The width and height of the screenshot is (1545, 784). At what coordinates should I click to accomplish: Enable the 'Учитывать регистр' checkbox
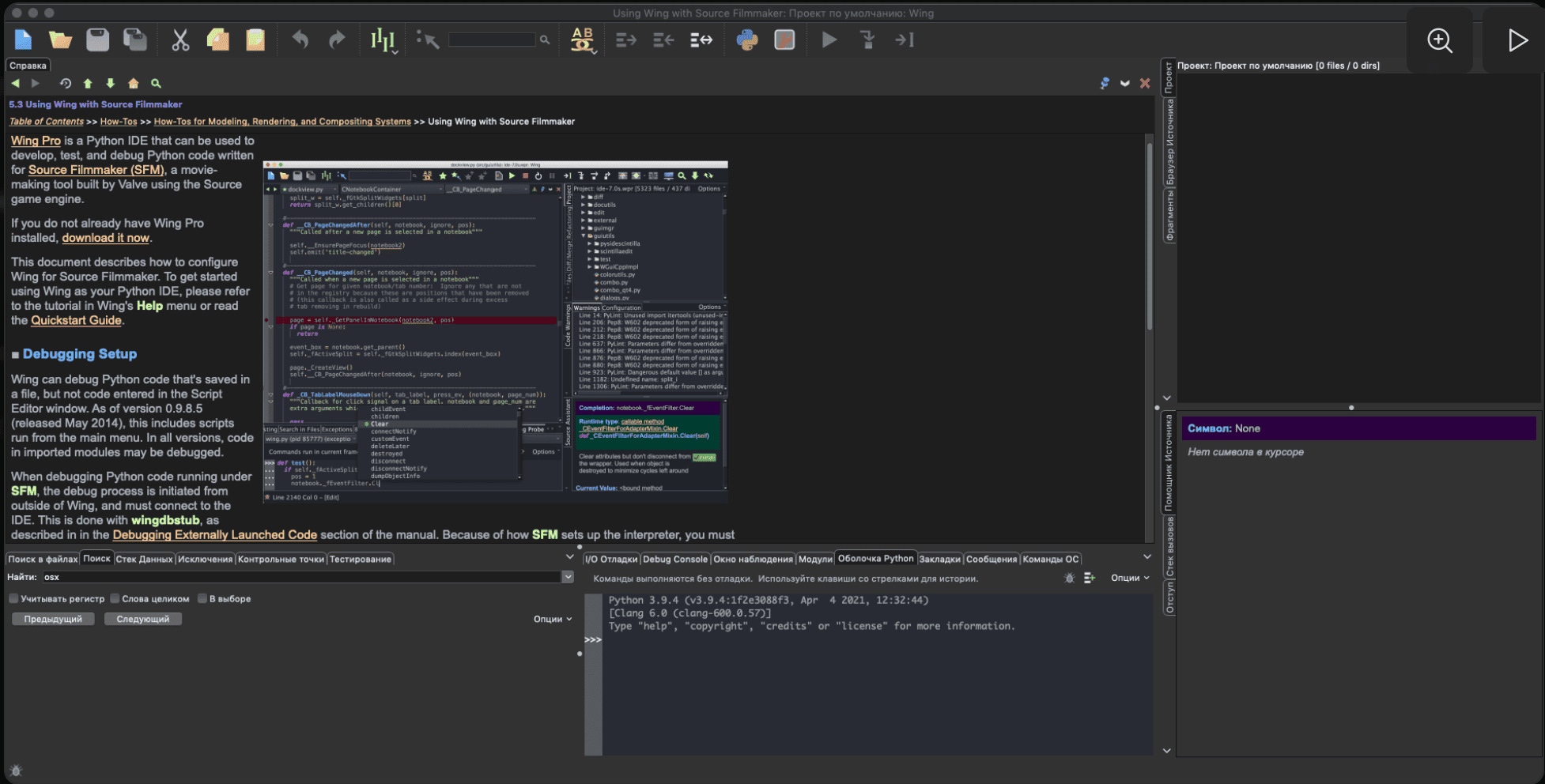[13, 598]
